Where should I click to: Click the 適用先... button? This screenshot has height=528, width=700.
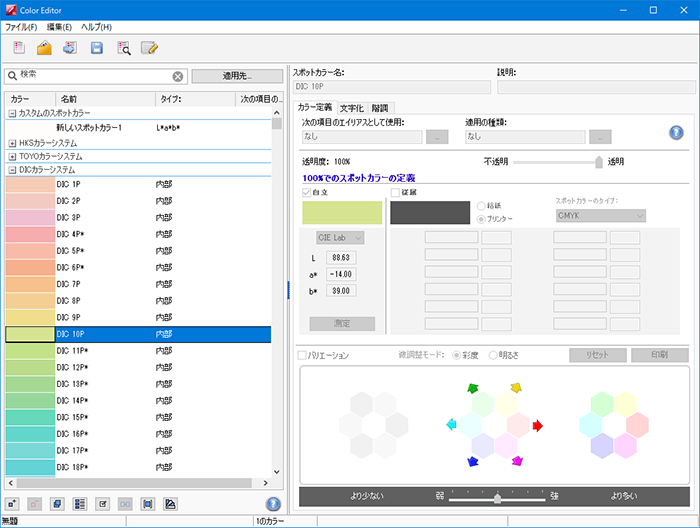pos(237,76)
